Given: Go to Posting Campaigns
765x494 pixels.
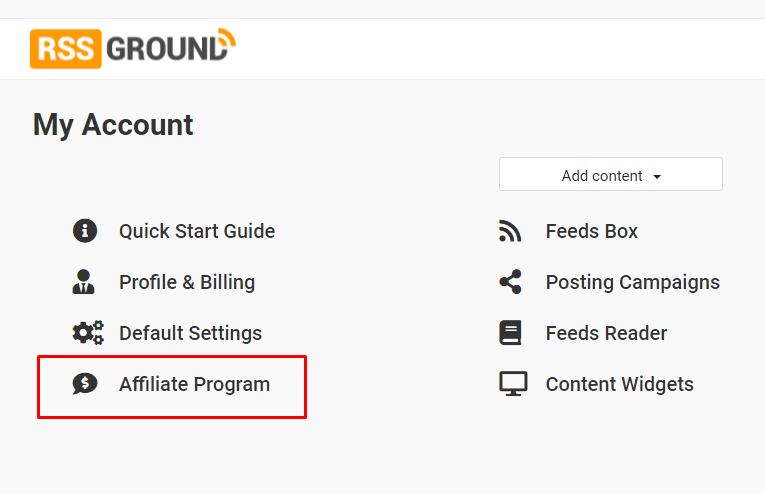Looking at the screenshot, I should 633,283.
